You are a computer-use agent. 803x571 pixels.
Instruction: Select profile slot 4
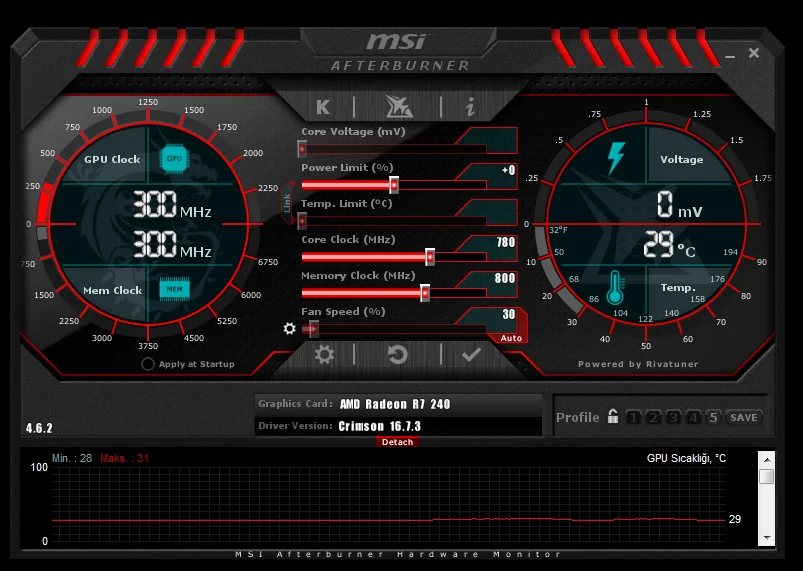693,417
